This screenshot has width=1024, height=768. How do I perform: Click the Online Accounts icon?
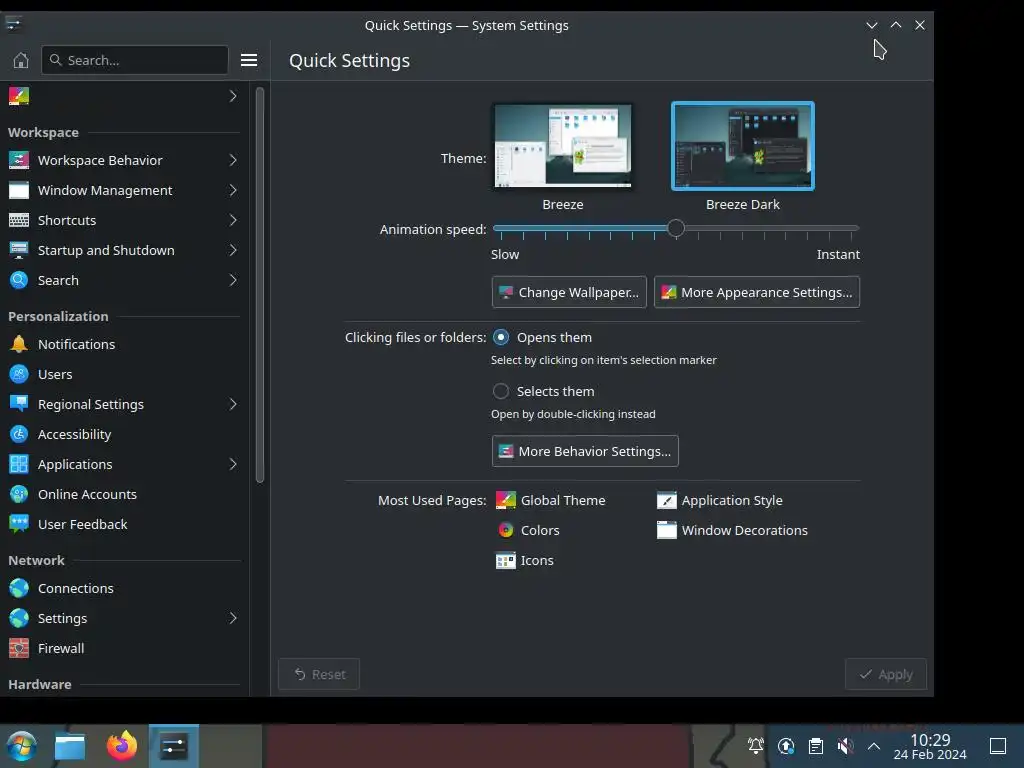(19, 494)
